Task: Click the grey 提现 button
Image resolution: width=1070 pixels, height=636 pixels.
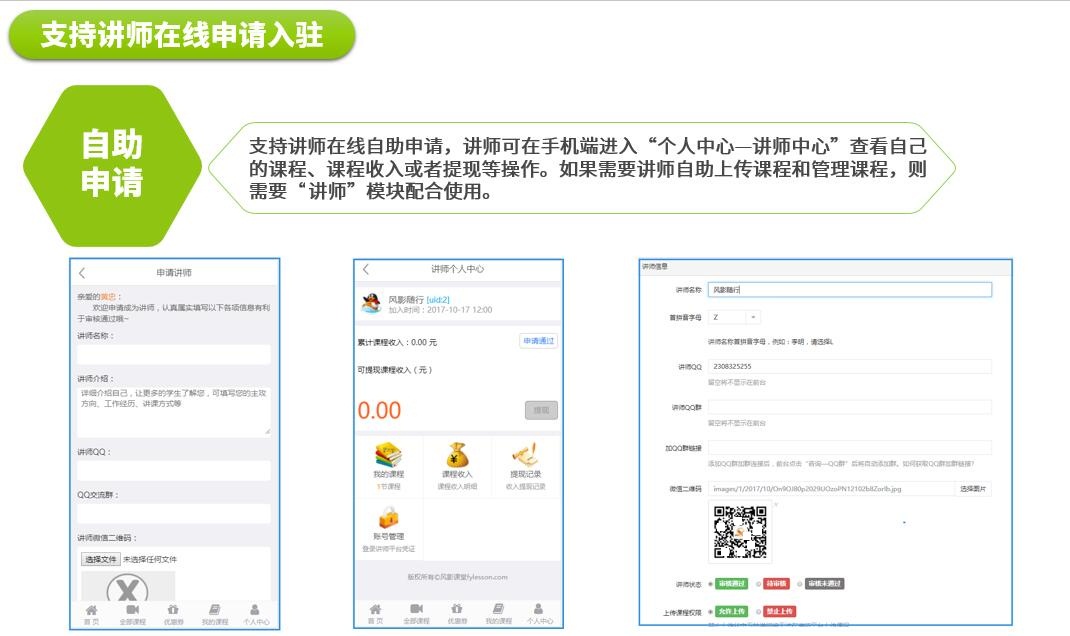Action: 541,410
